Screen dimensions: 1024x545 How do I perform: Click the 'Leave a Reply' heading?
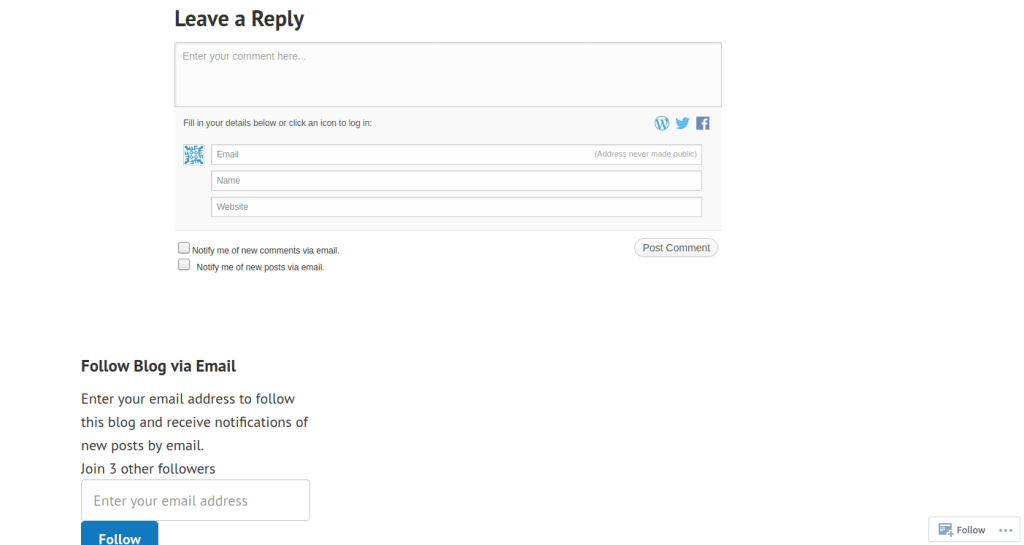click(239, 19)
